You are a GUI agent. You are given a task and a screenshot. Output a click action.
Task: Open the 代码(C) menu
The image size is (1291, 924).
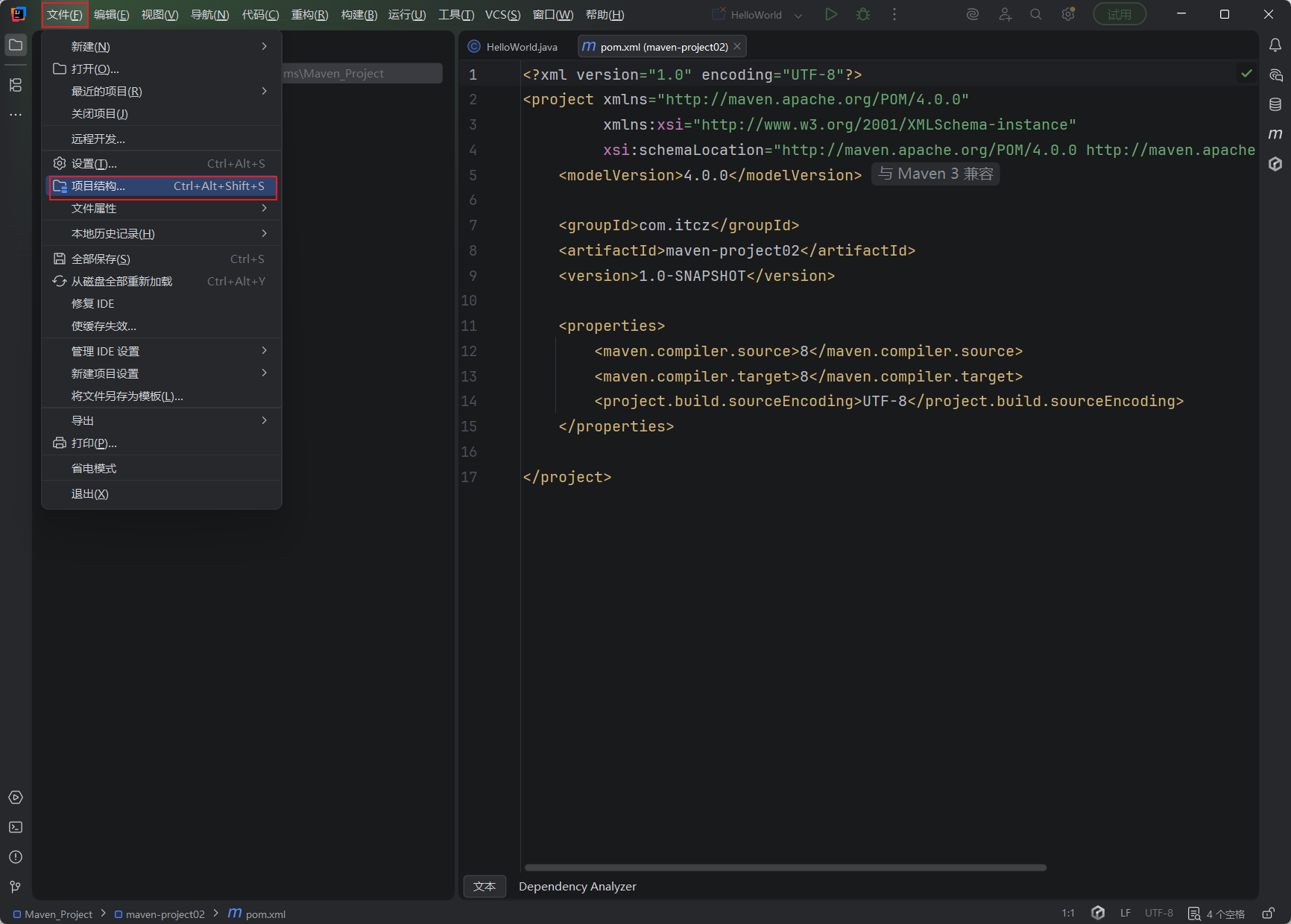pos(260,15)
